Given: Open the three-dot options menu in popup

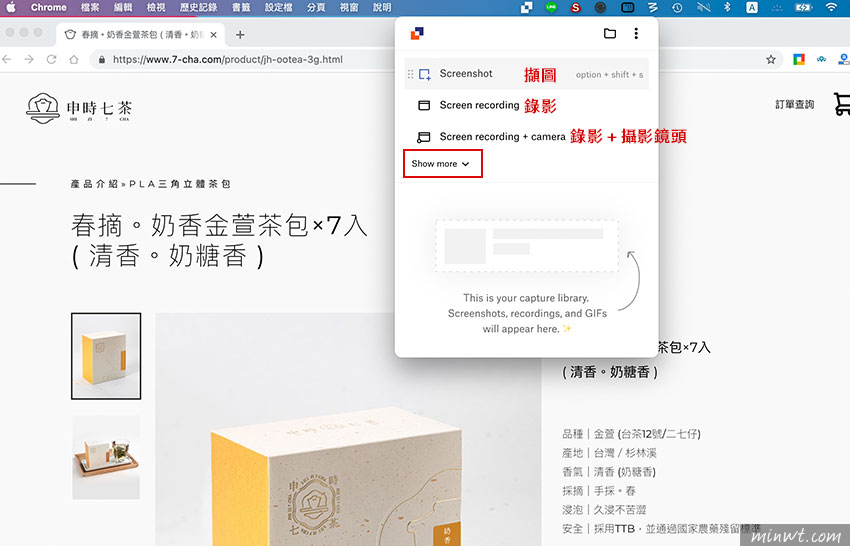Looking at the screenshot, I should [x=636, y=34].
